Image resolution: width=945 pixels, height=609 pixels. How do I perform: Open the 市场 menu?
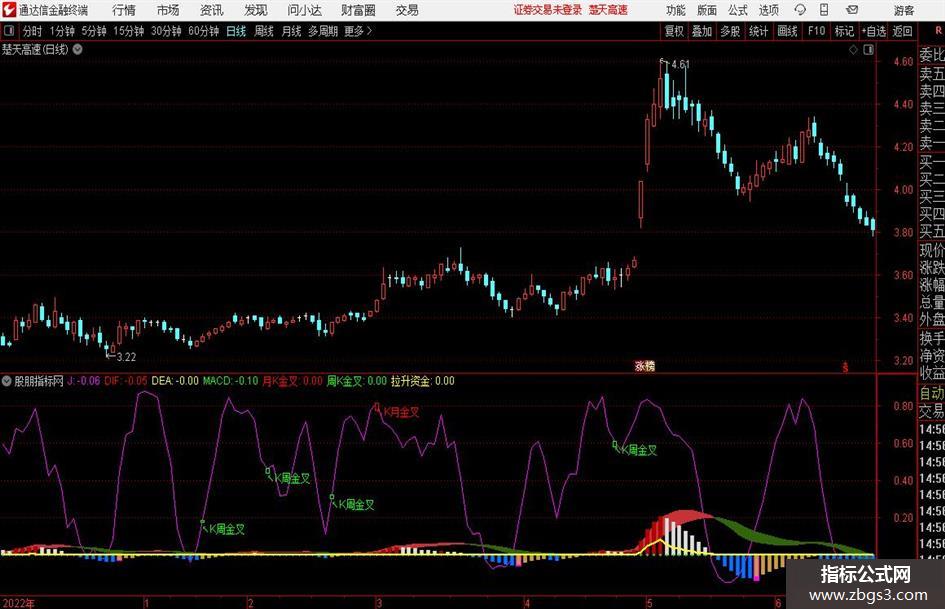[168, 10]
